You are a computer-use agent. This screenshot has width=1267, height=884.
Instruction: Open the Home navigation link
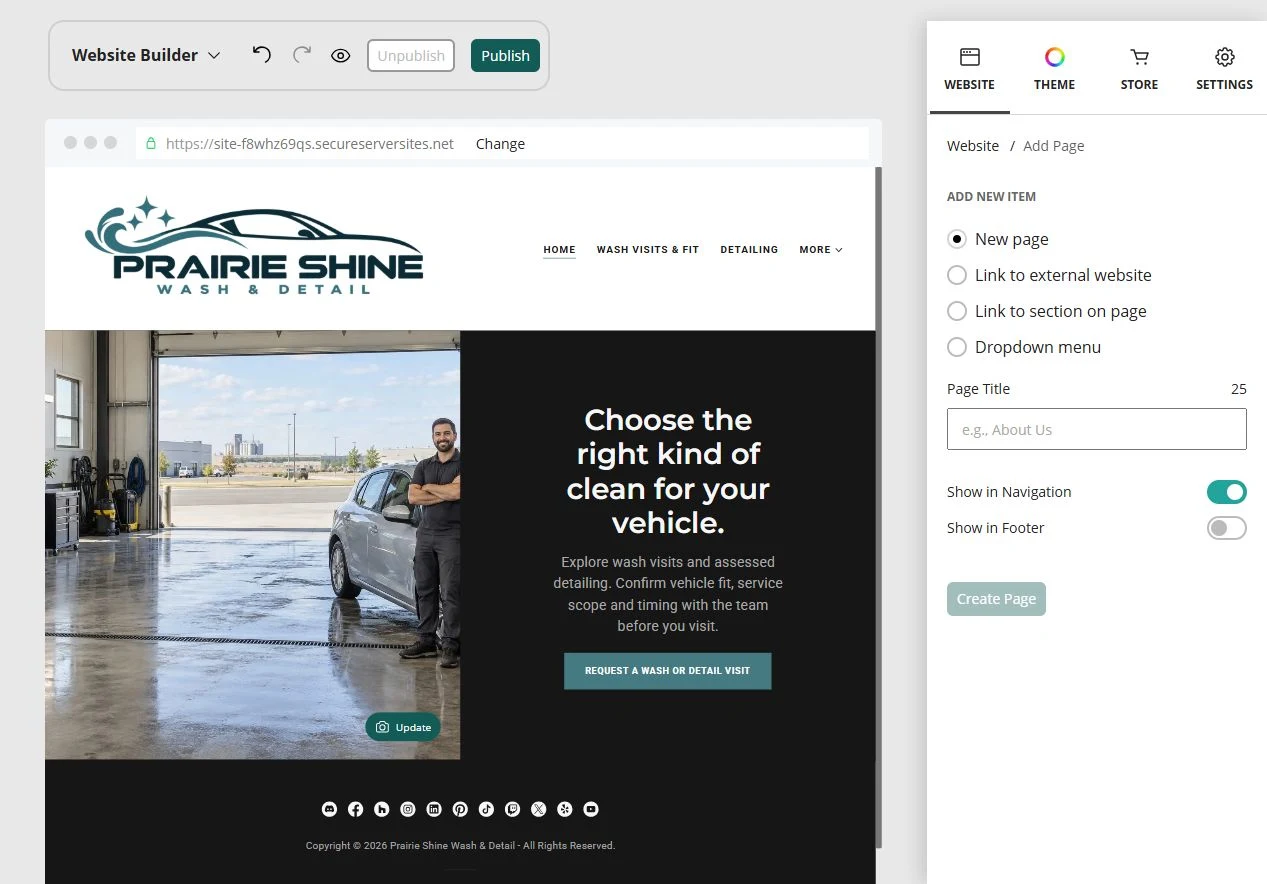tap(559, 250)
